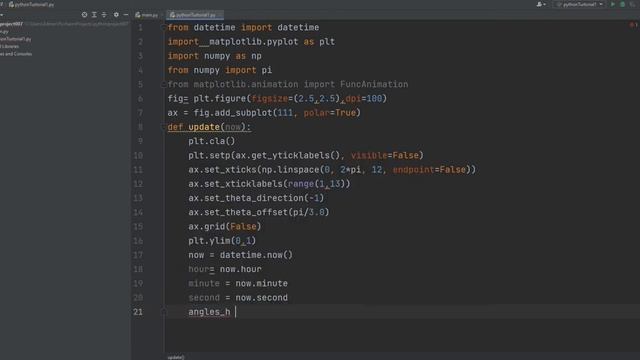Click on the text 'angles_h' in line 21
Viewport: 640px width, 360px height.
pos(209,312)
